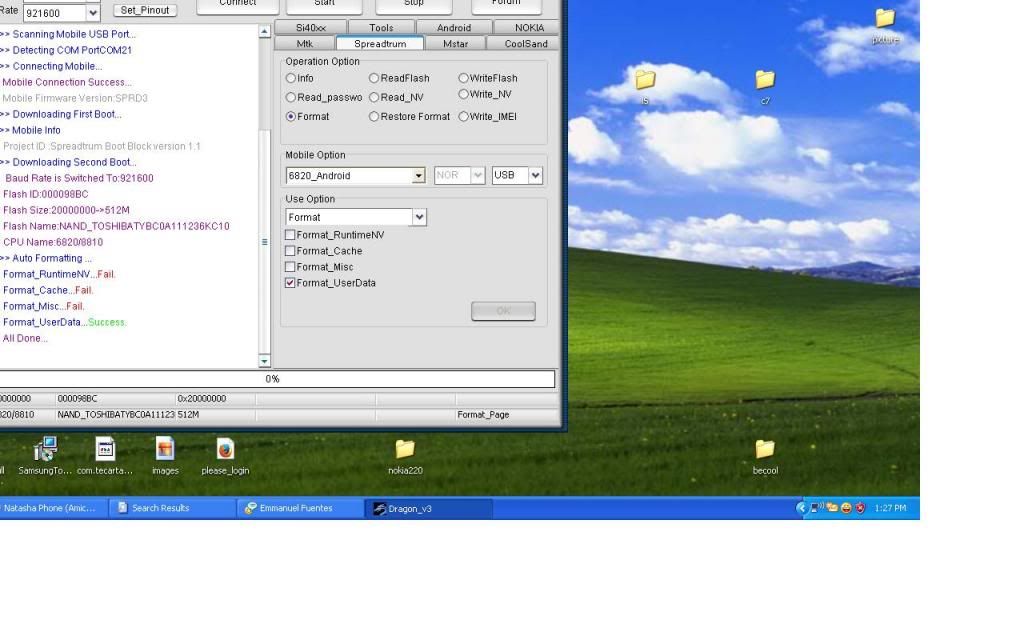Image resolution: width=1024 pixels, height=640 pixels.
Task: Uncheck the Format_UserData checkbox
Action: click(x=290, y=283)
